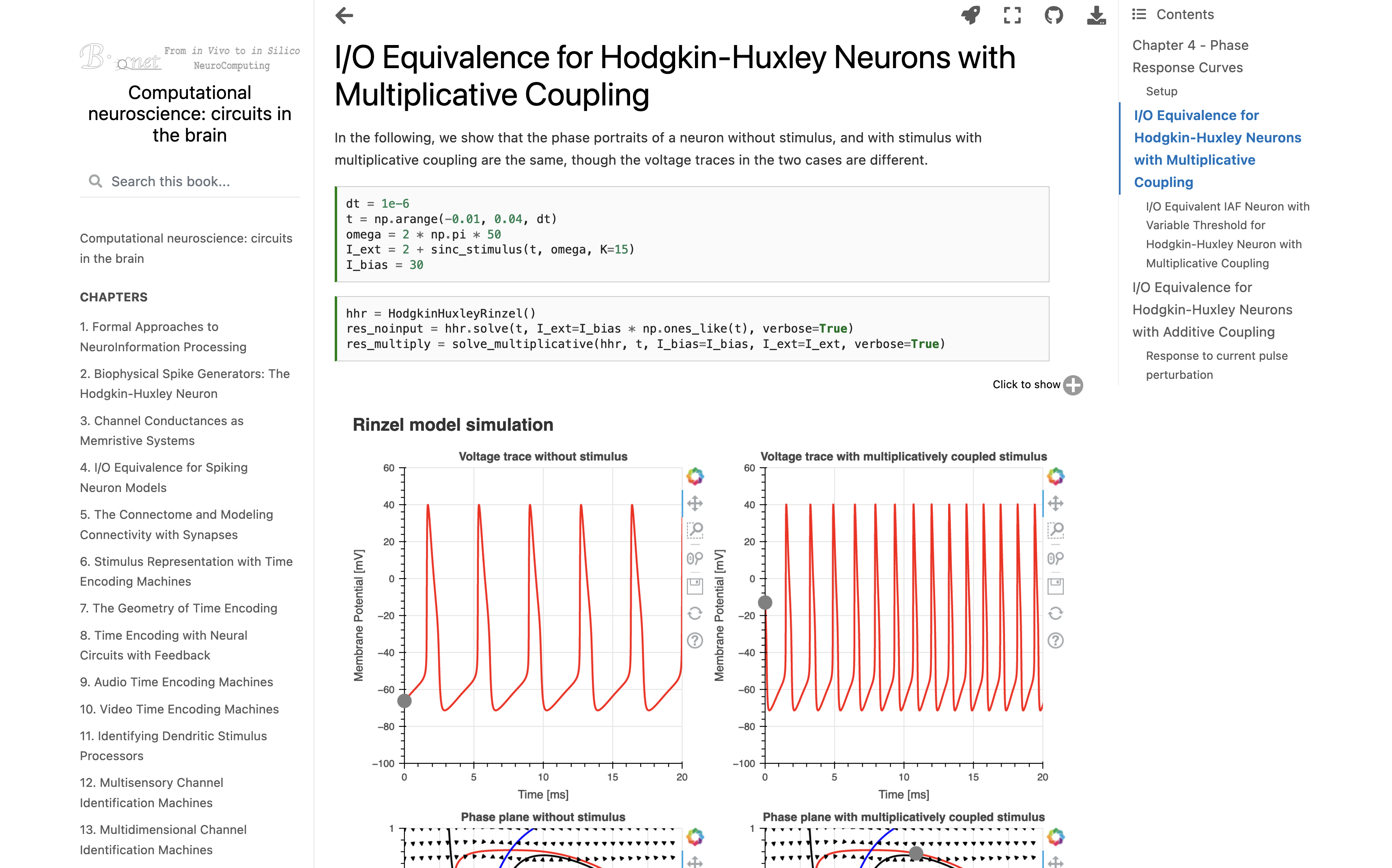Click Bokeh logo on left voltage plot
This screenshot has width=1392, height=868.
[695, 476]
